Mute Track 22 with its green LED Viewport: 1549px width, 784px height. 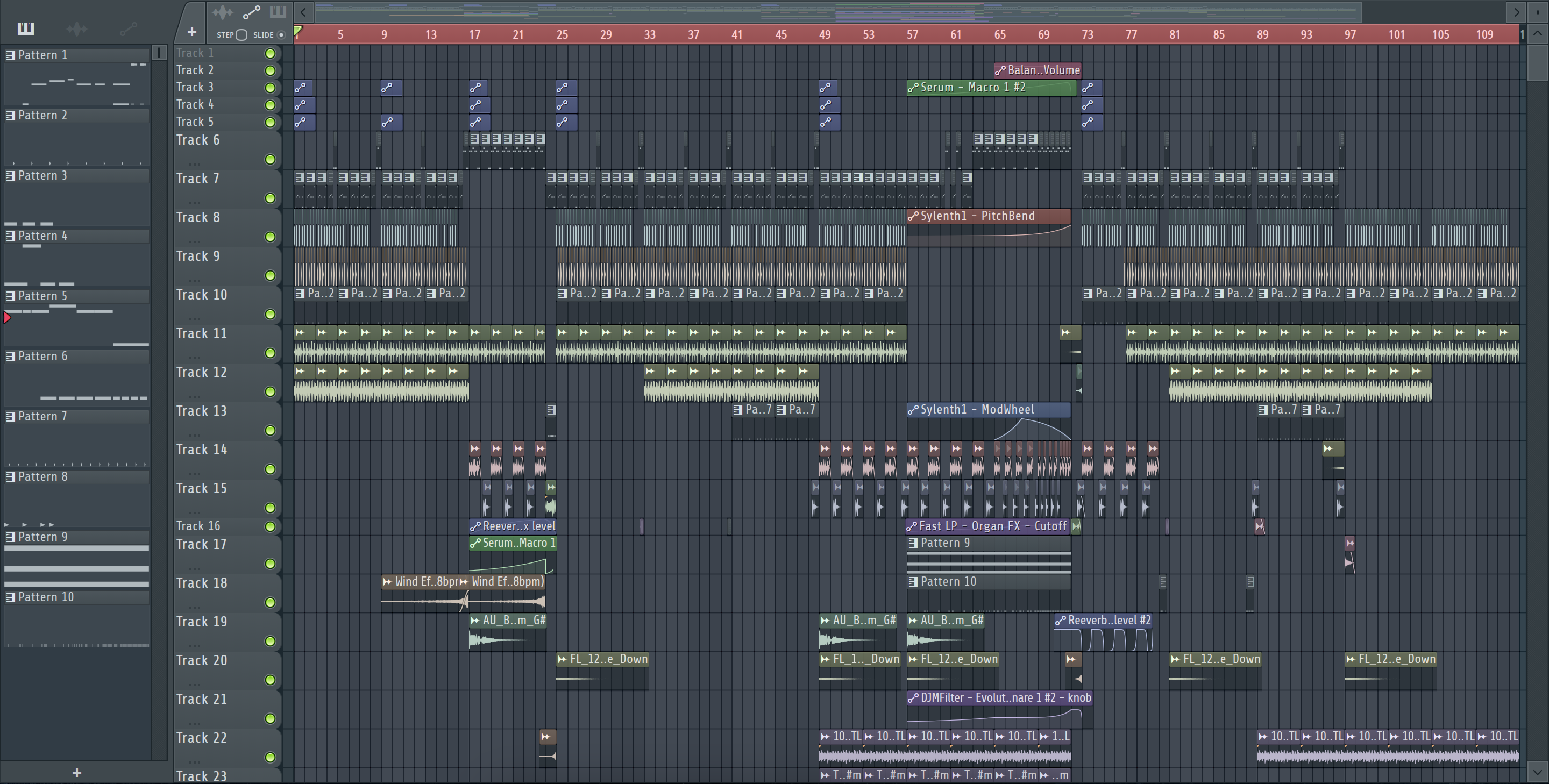271,757
